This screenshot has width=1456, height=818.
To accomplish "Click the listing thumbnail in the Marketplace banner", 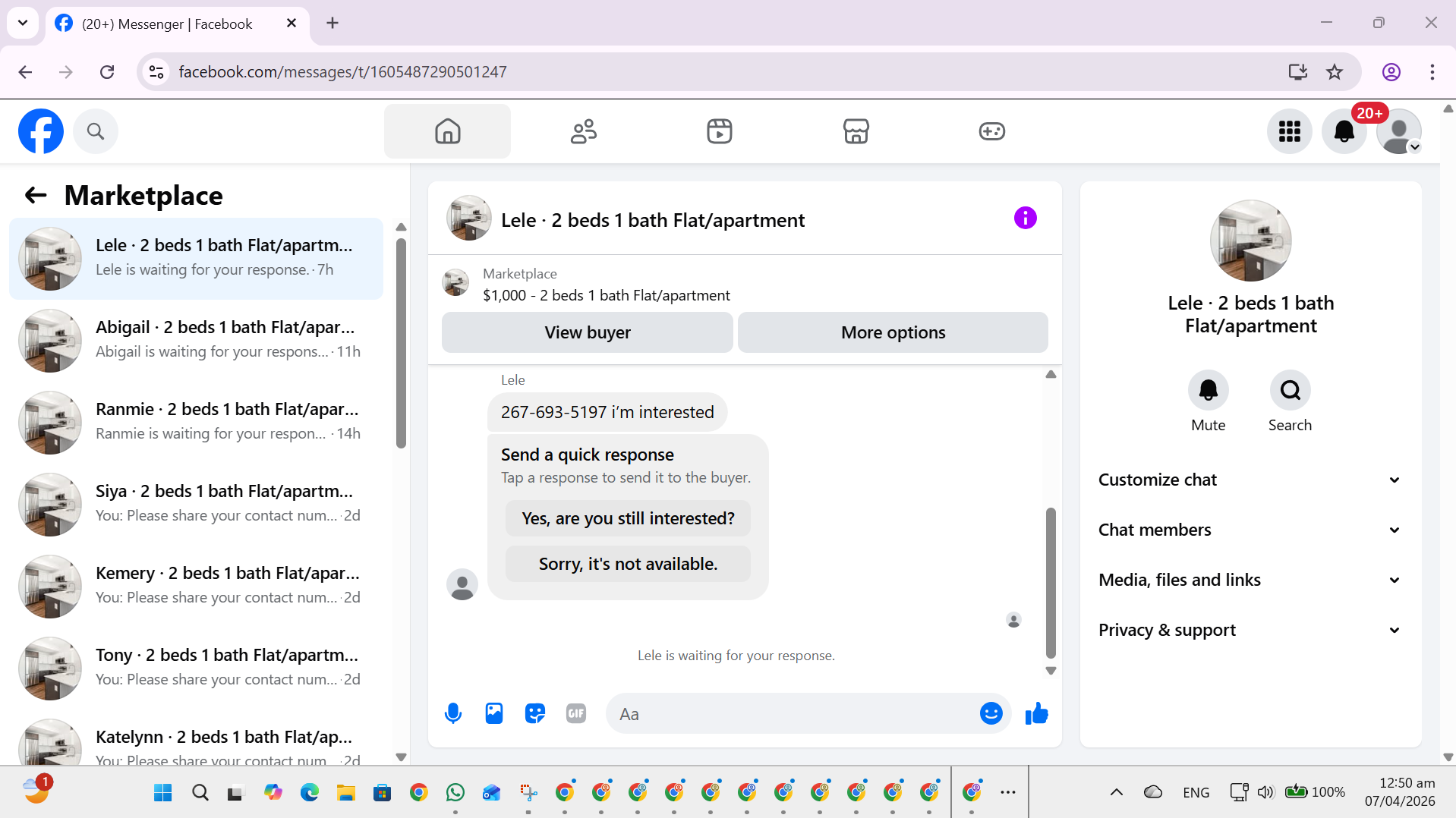I will (455, 282).
